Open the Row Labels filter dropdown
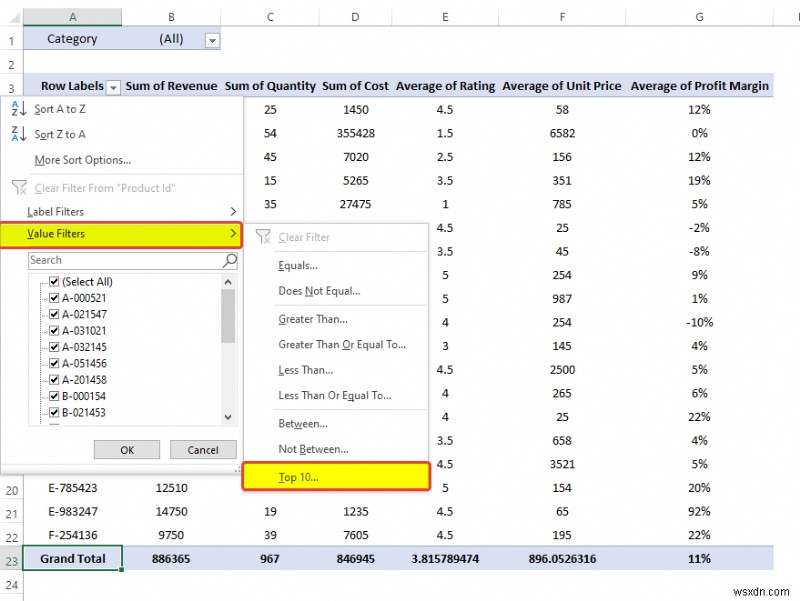 113,86
